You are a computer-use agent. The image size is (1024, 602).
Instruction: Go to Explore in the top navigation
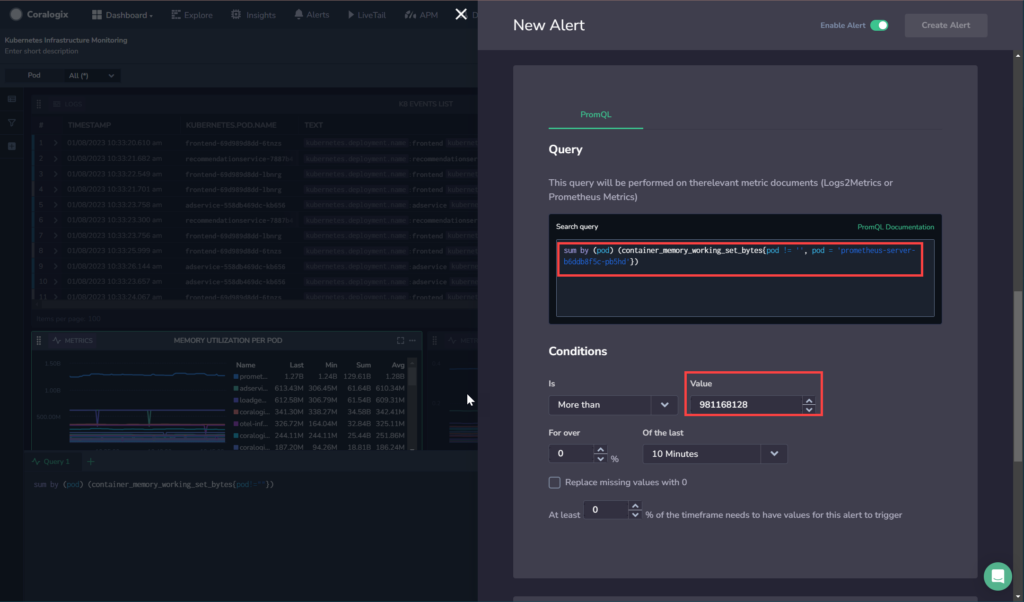(x=191, y=14)
